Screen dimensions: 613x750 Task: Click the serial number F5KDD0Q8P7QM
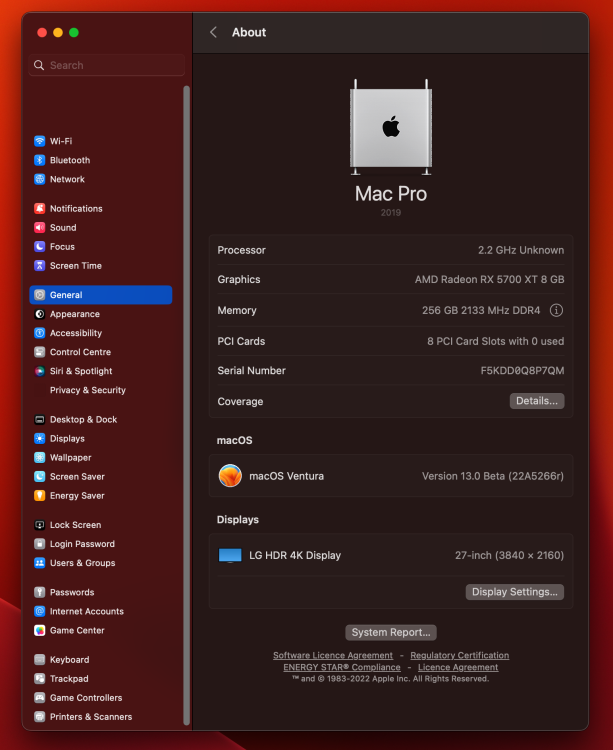[x=522, y=371]
